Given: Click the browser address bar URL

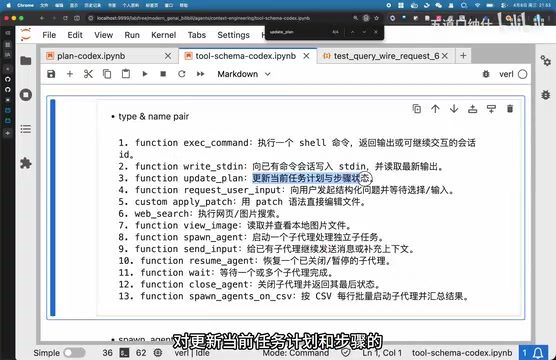Looking at the screenshot, I should 203,18.
